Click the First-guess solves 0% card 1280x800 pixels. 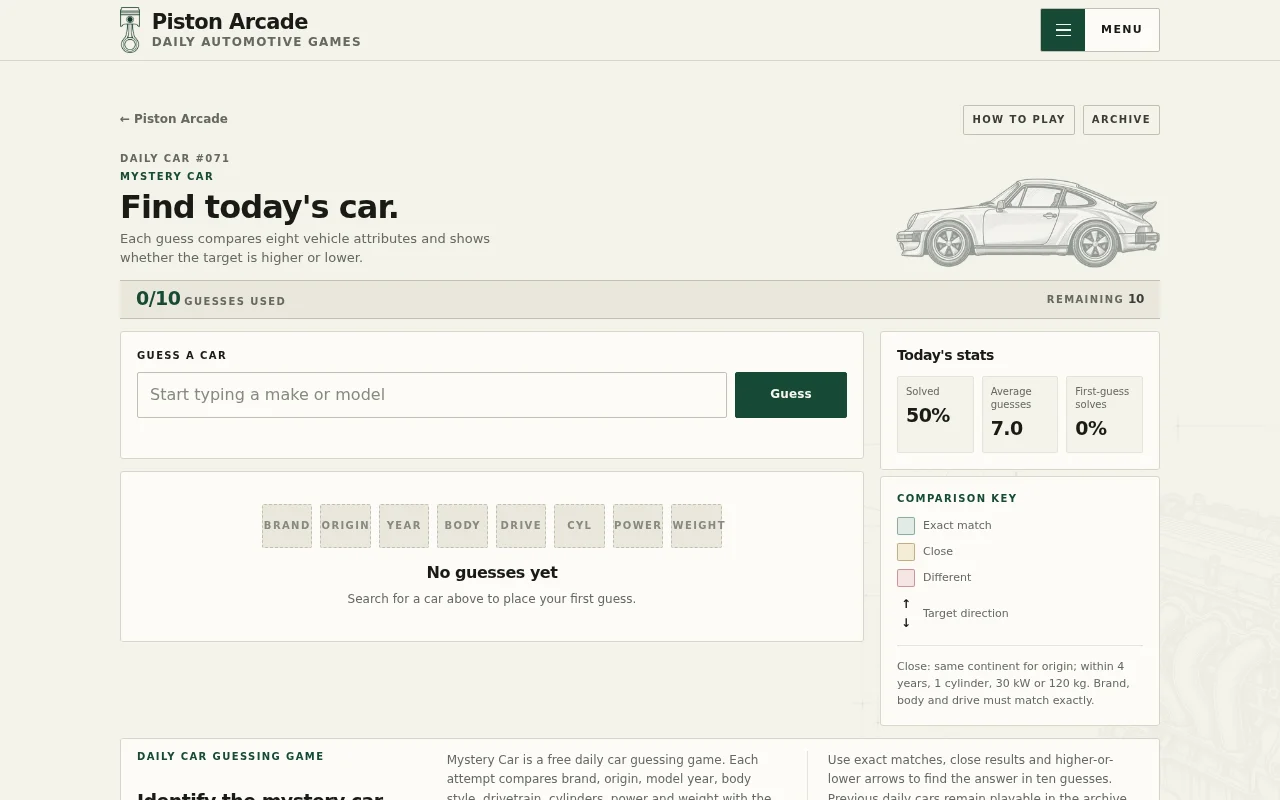(x=1104, y=414)
